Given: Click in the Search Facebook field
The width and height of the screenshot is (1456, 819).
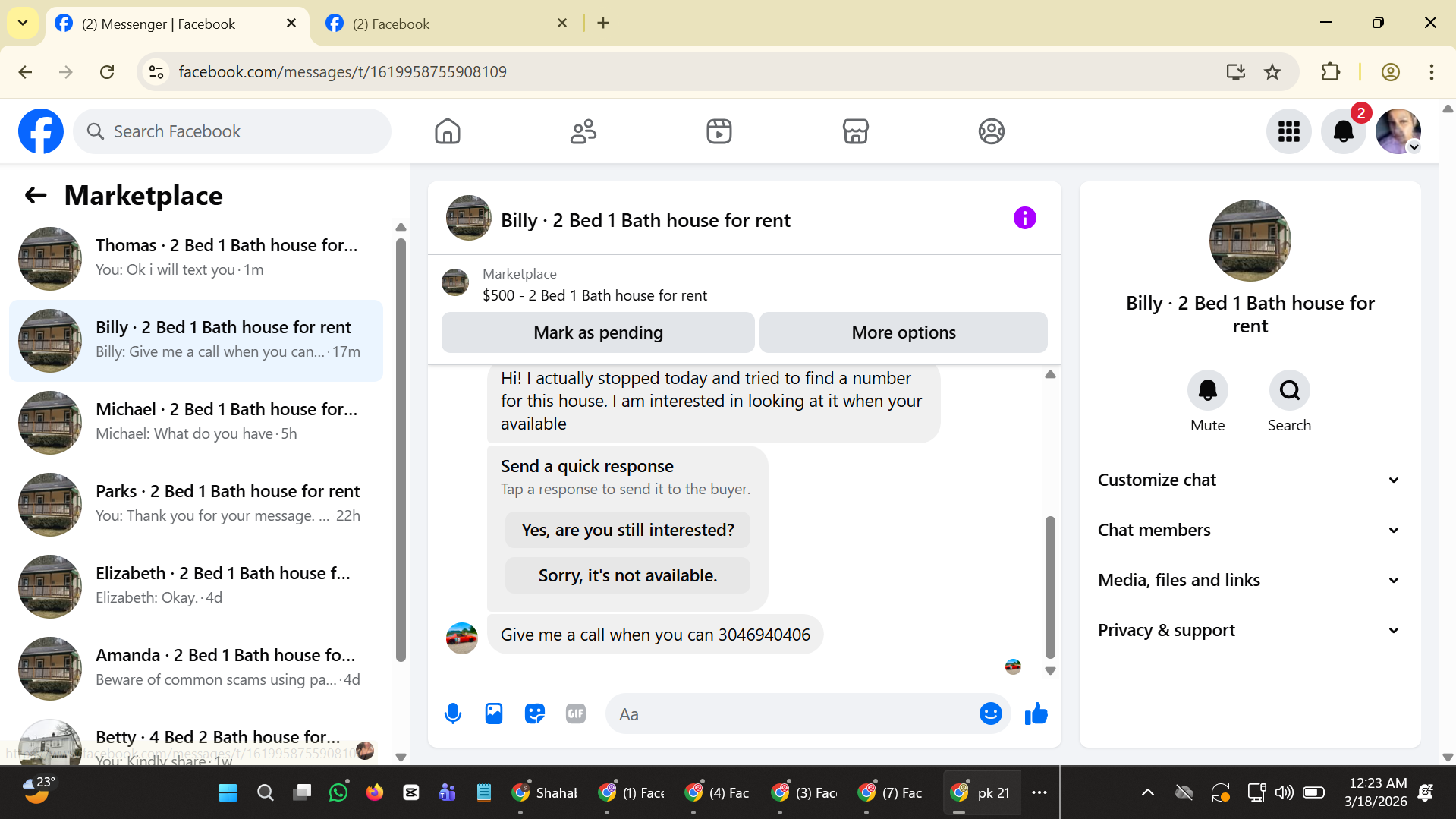Looking at the screenshot, I should (232, 131).
